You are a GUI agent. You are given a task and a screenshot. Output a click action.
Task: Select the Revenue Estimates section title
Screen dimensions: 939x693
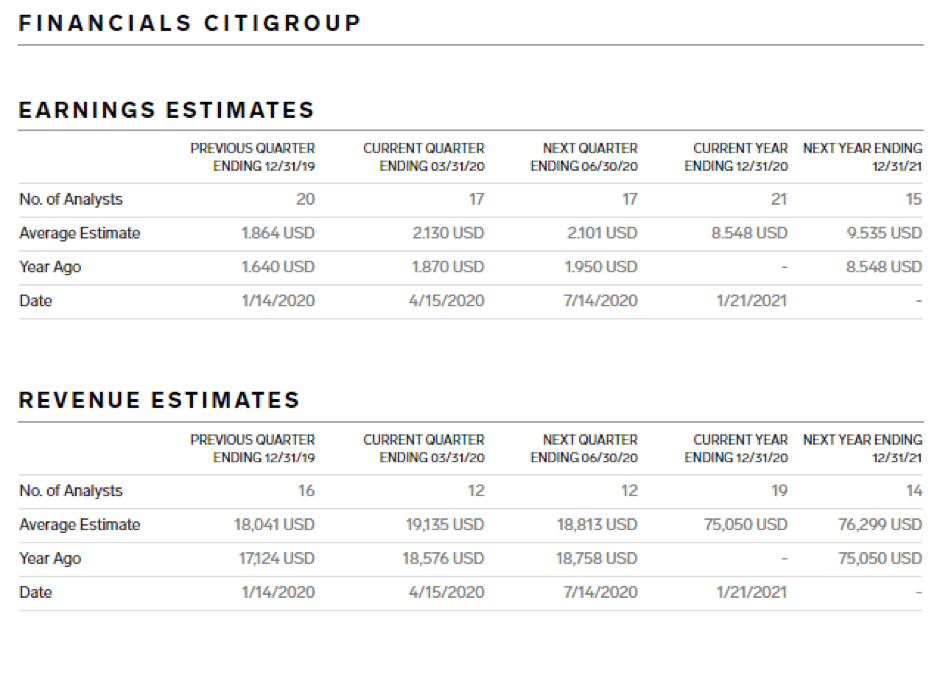coord(160,401)
